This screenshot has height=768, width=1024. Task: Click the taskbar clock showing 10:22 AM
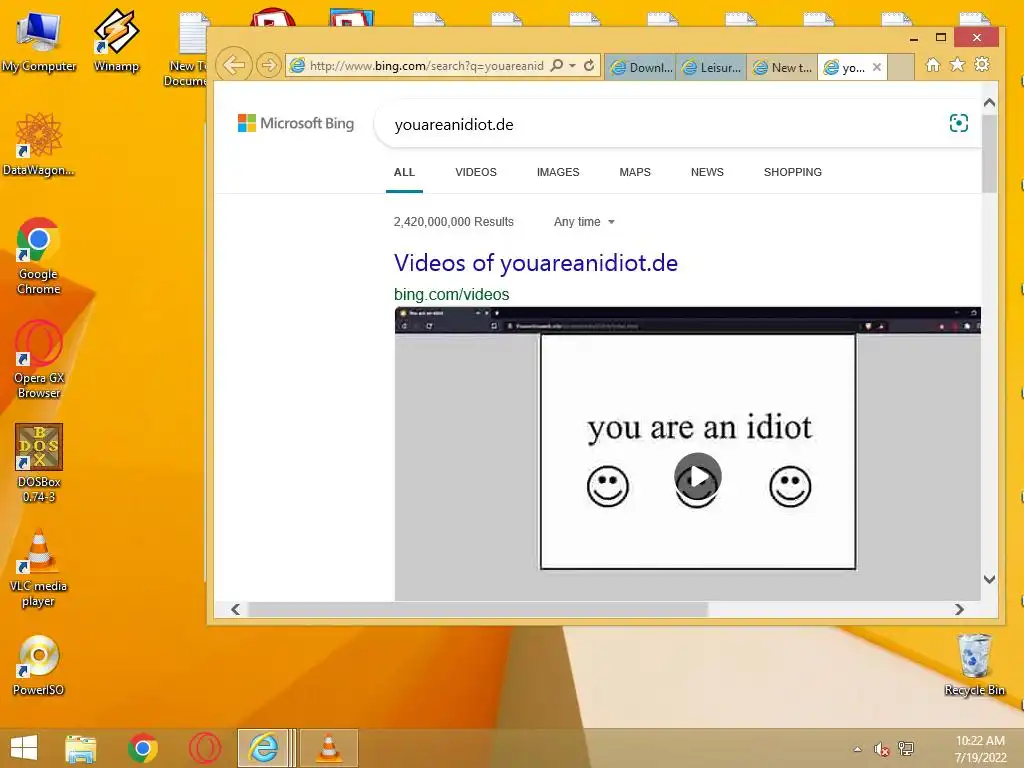pyautogui.click(x=980, y=748)
